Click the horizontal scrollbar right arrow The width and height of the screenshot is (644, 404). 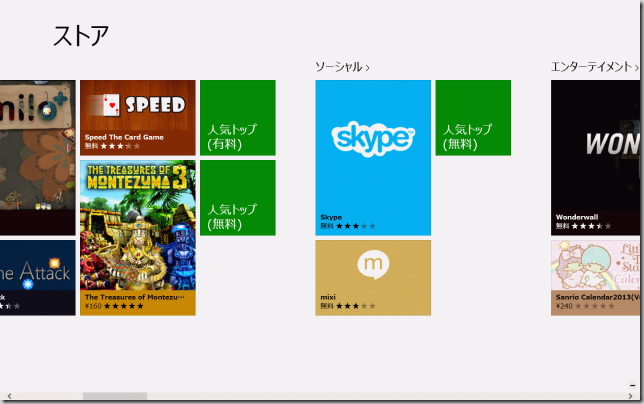coord(629,397)
